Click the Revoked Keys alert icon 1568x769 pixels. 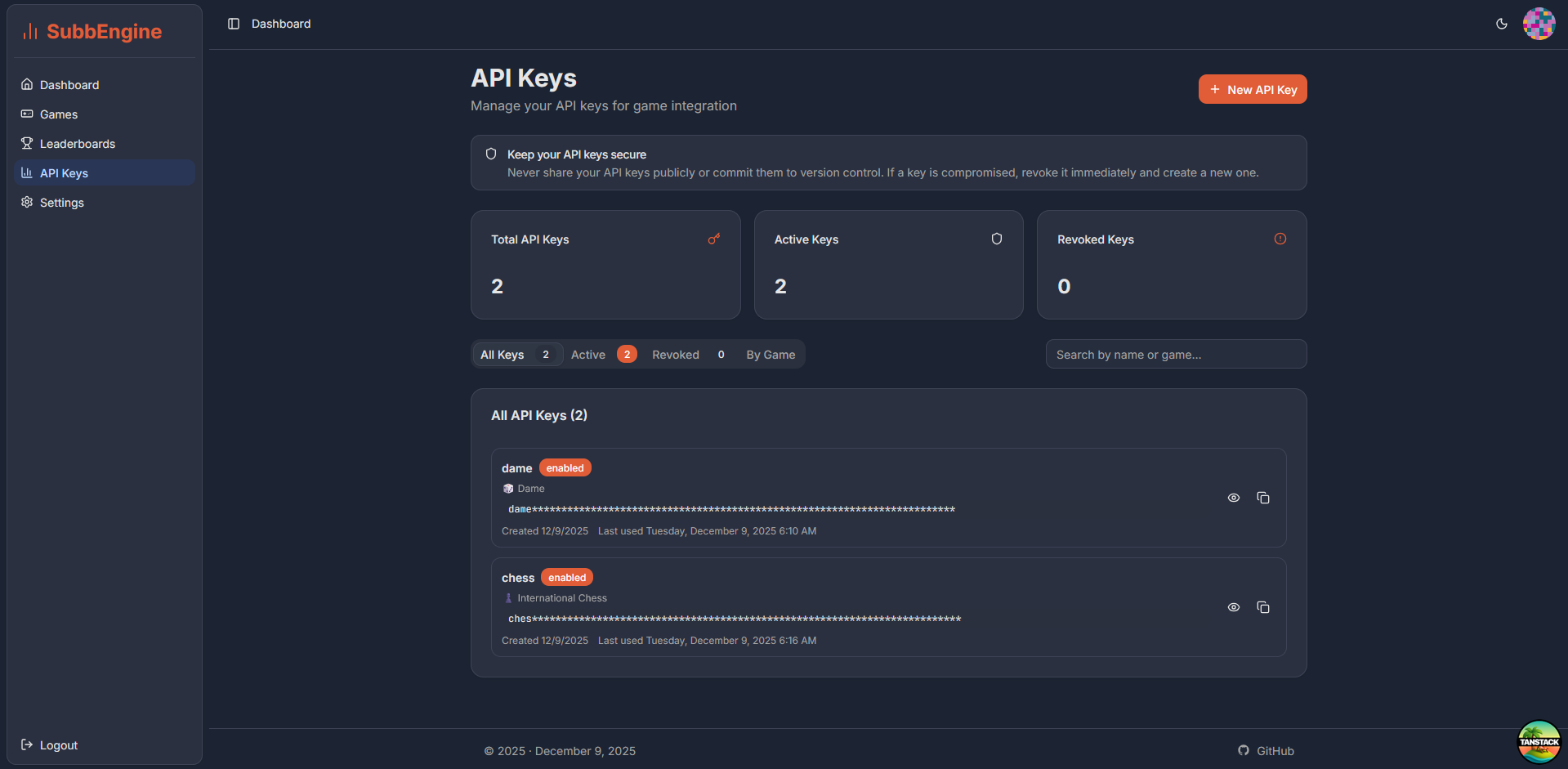pyautogui.click(x=1280, y=239)
